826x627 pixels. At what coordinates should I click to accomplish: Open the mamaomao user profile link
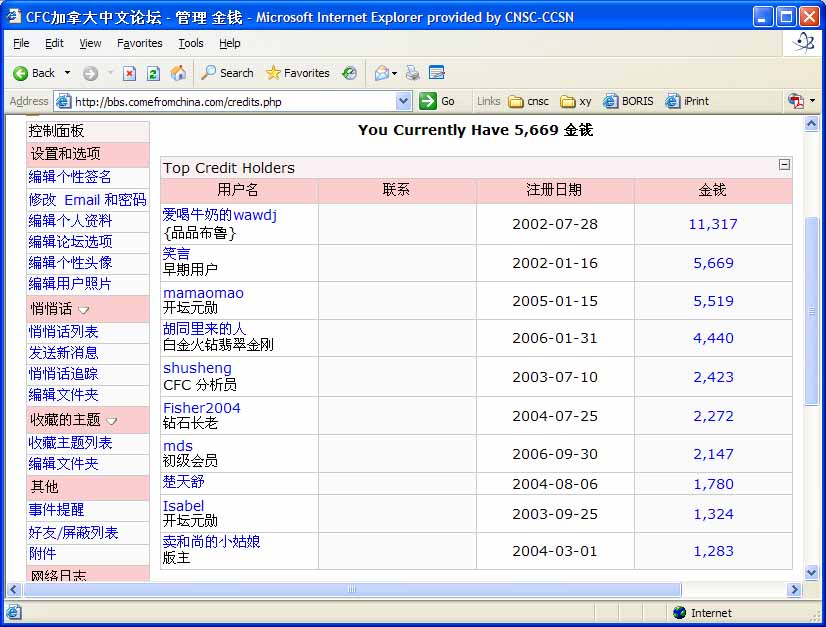coord(203,293)
